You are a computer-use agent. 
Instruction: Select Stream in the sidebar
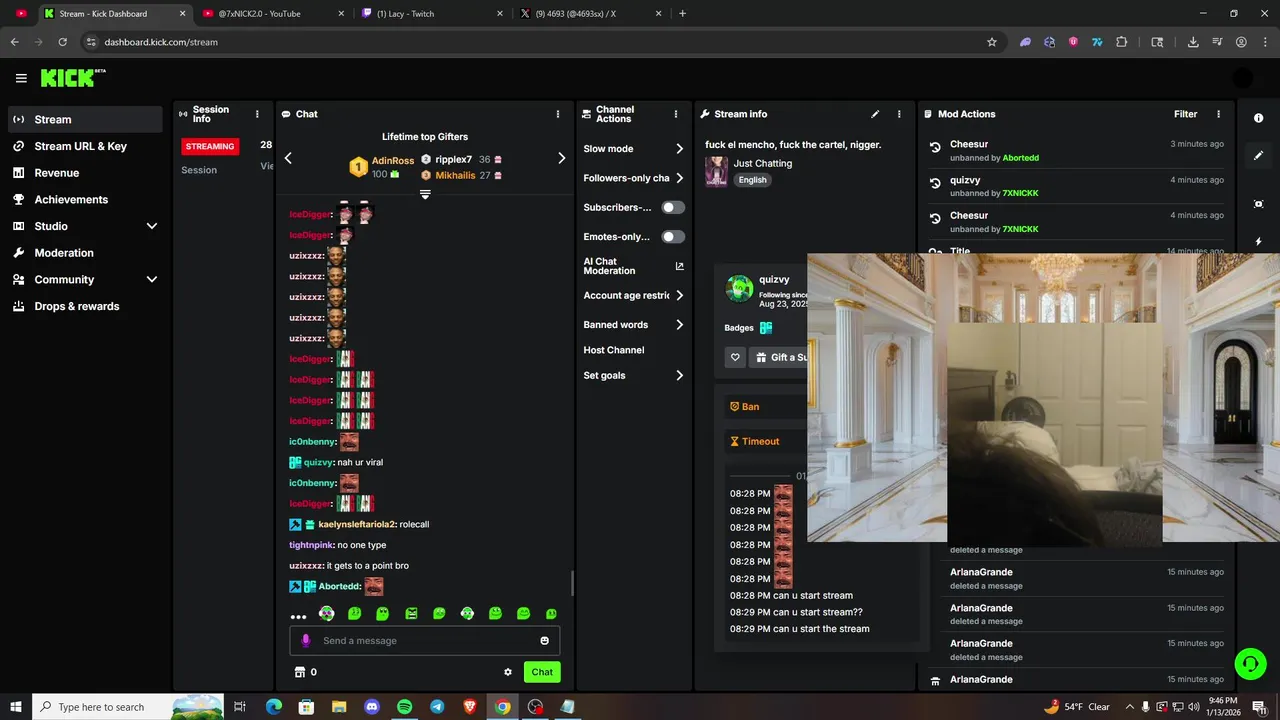tap(85, 119)
